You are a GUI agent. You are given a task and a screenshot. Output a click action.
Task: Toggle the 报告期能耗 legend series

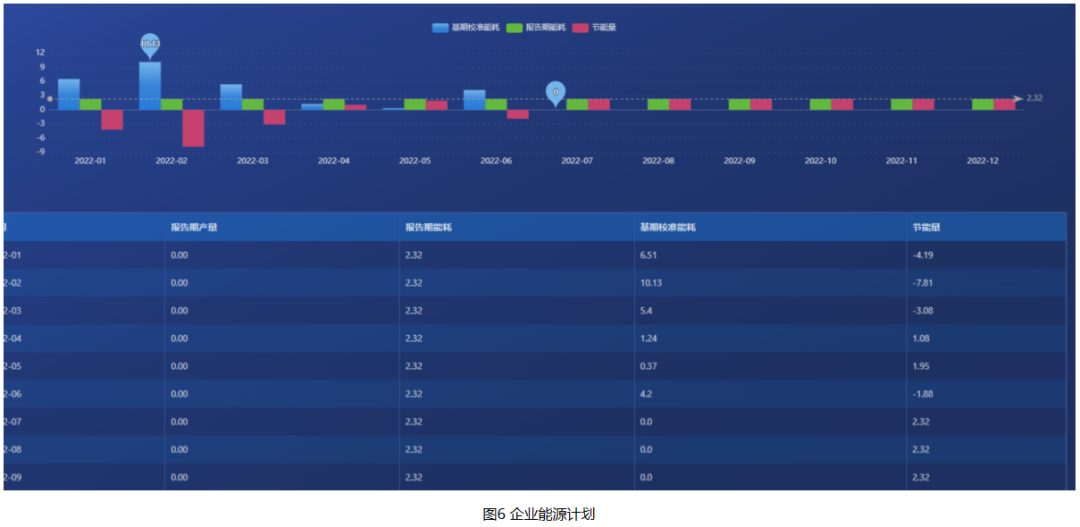(x=536, y=28)
